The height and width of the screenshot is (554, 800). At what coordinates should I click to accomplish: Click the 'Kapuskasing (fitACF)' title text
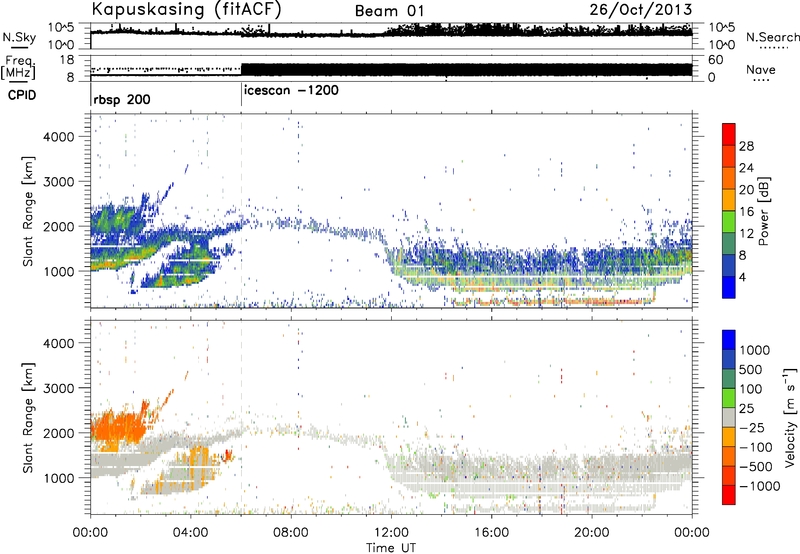pyautogui.click(x=186, y=9)
